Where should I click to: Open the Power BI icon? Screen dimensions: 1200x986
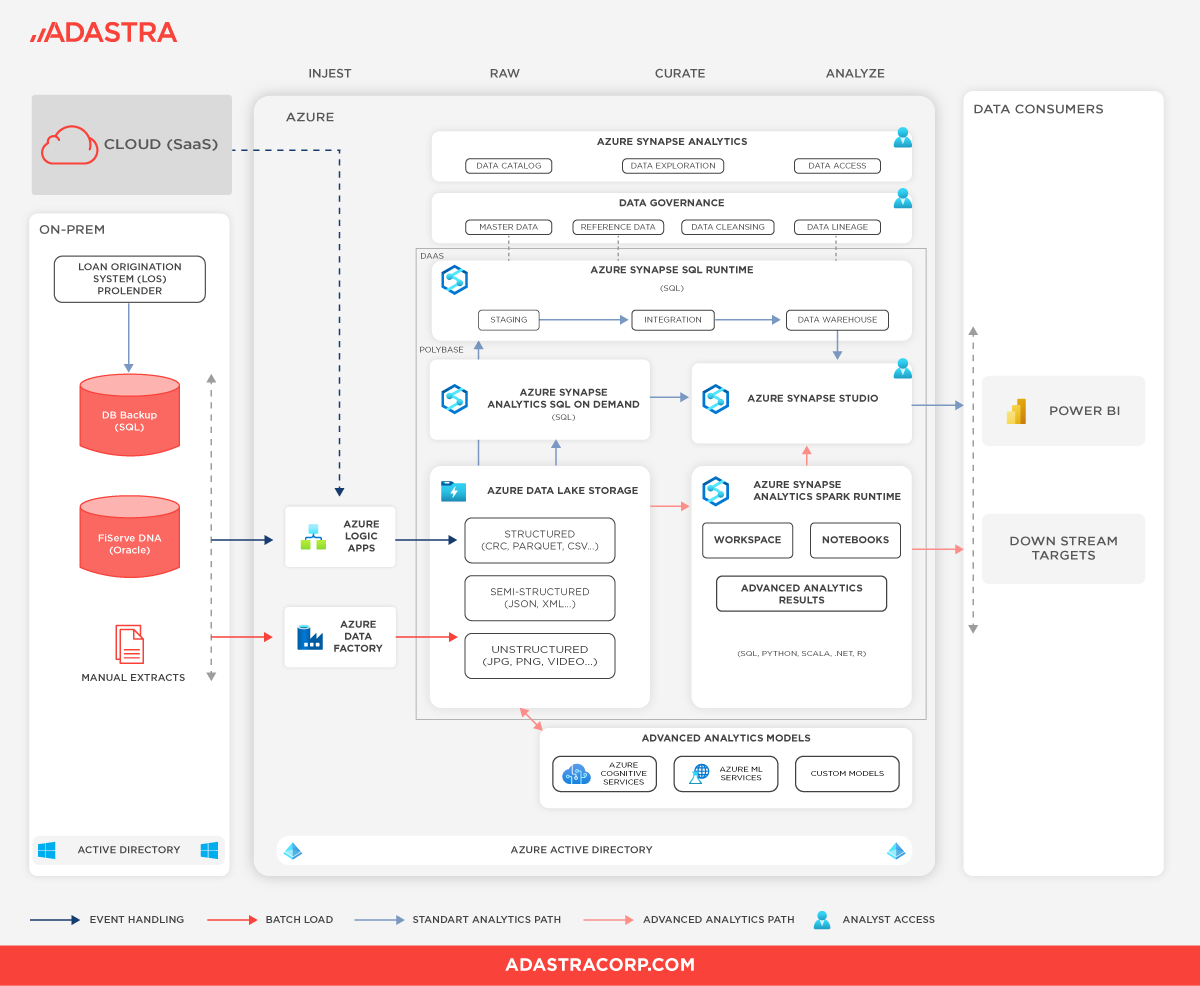pyautogui.click(x=1016, y=410)
